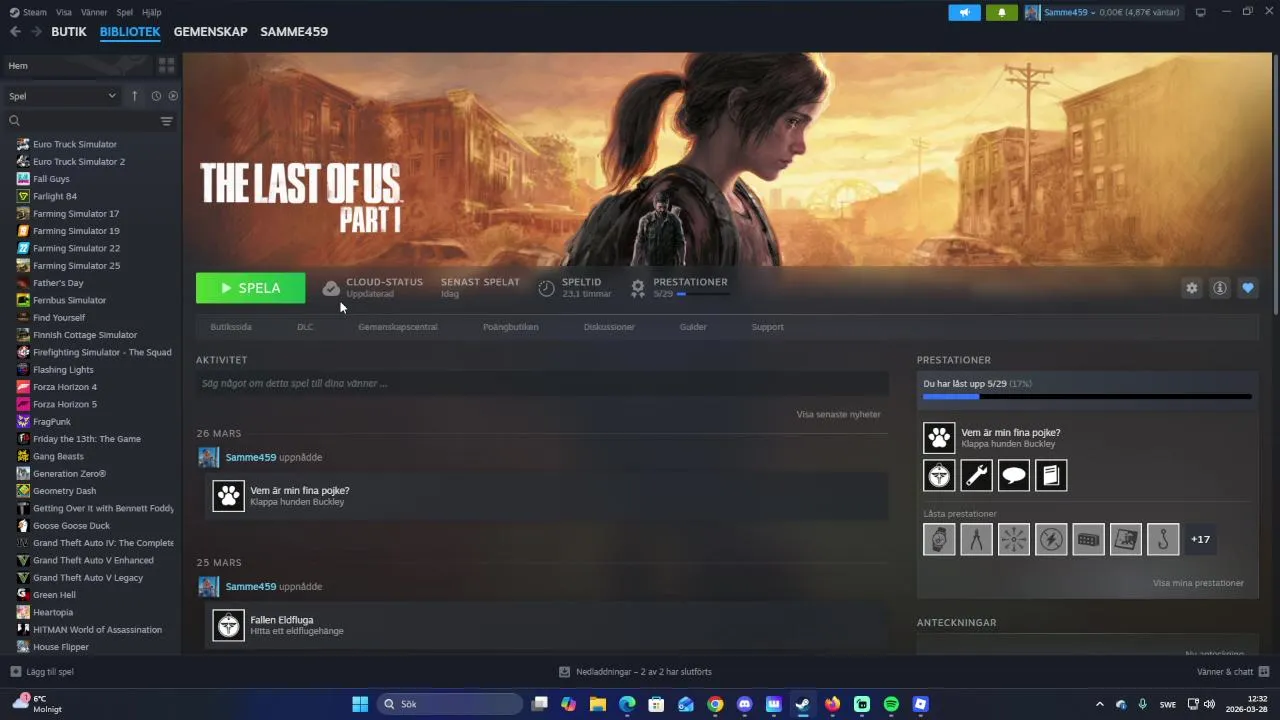The image size is (1280, 720).
Task: Click the activity comment input field
Action: click(x=542, y=383)
